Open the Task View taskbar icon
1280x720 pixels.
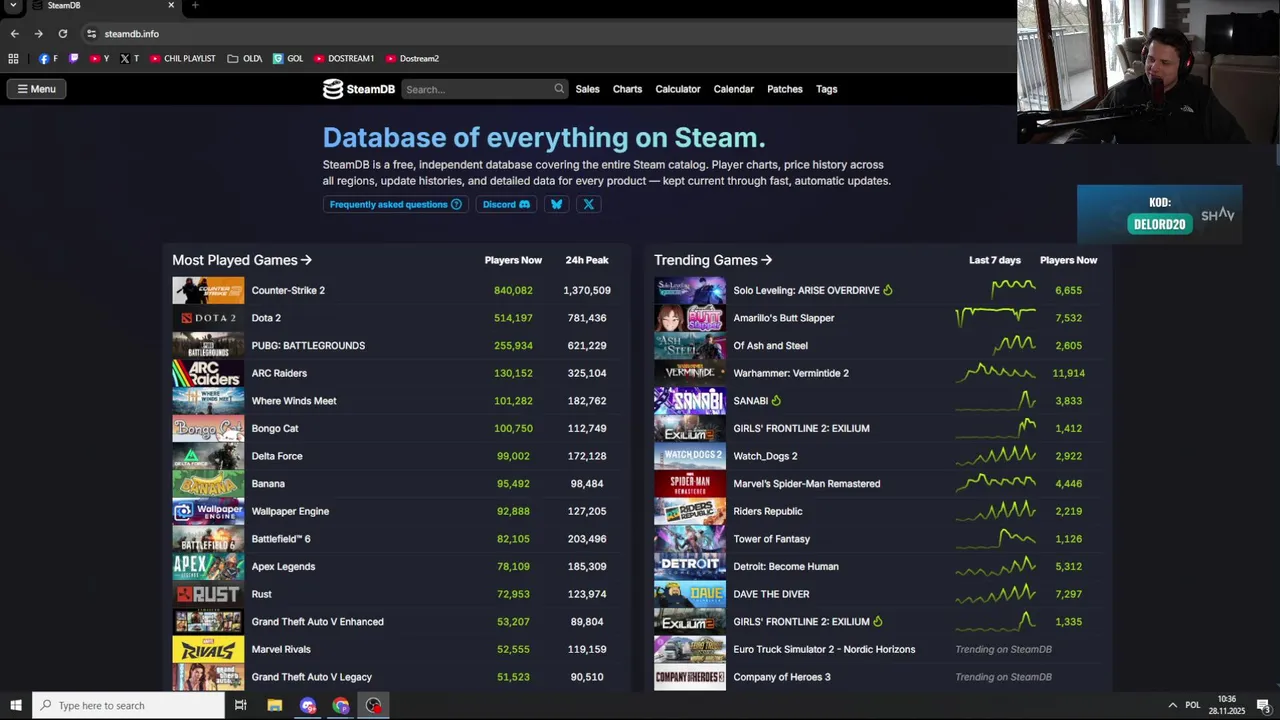point(240,705)
